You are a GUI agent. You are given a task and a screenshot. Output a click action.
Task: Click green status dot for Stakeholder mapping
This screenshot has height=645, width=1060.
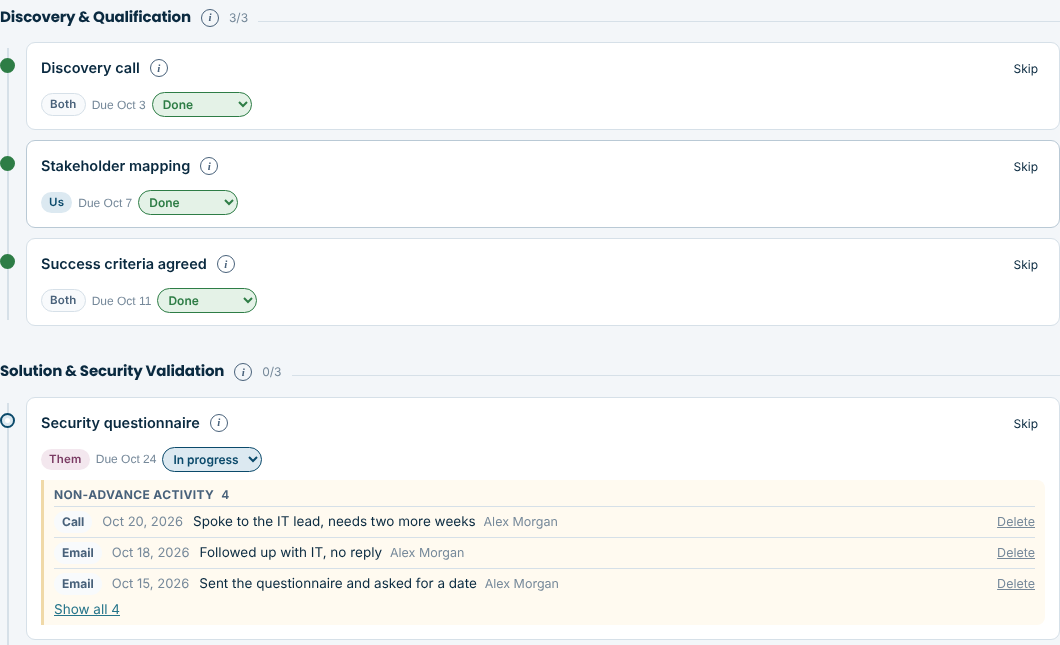7,164
